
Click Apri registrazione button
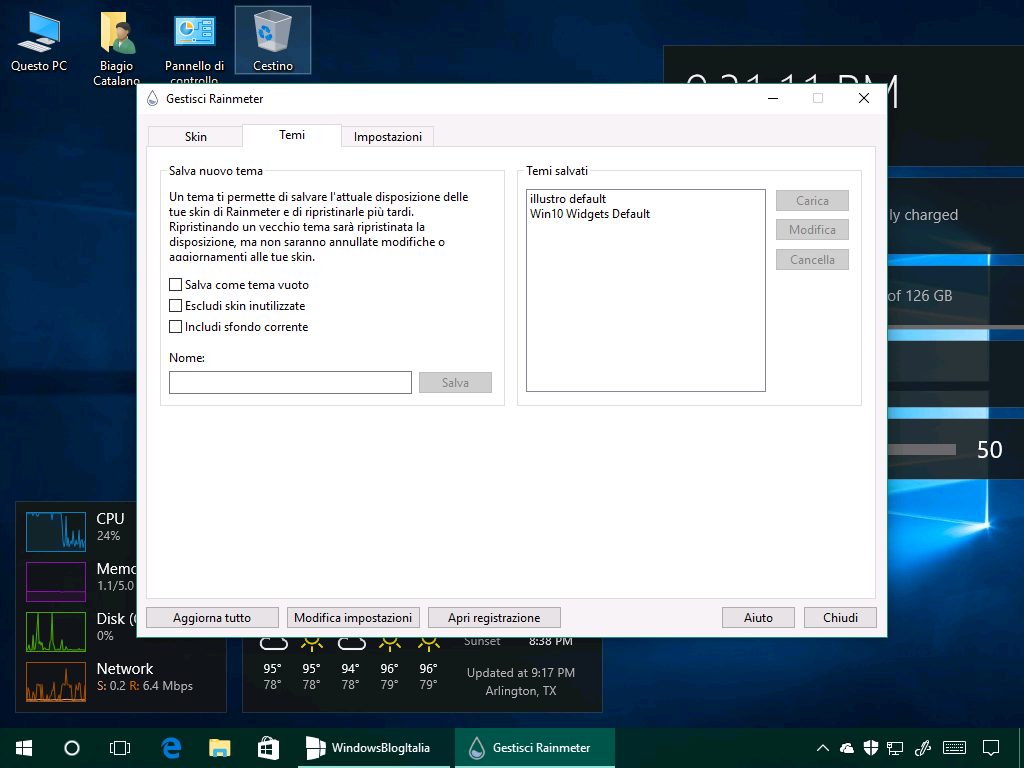(494, 618)
